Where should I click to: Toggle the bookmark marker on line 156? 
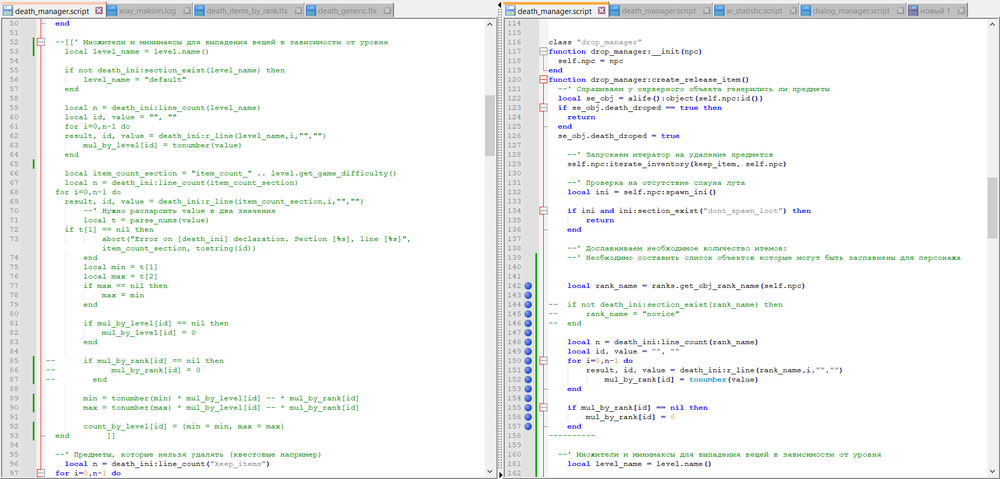[528, 416]
